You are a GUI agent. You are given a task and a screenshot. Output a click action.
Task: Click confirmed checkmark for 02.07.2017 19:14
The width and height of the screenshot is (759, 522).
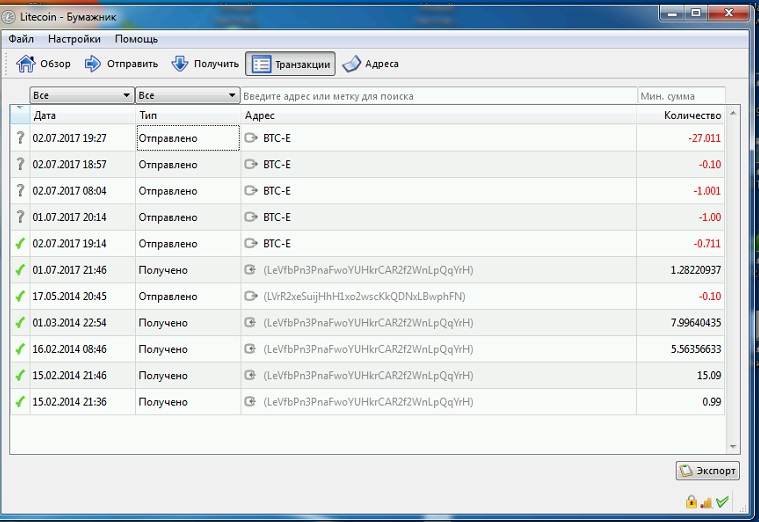point(20,244)
